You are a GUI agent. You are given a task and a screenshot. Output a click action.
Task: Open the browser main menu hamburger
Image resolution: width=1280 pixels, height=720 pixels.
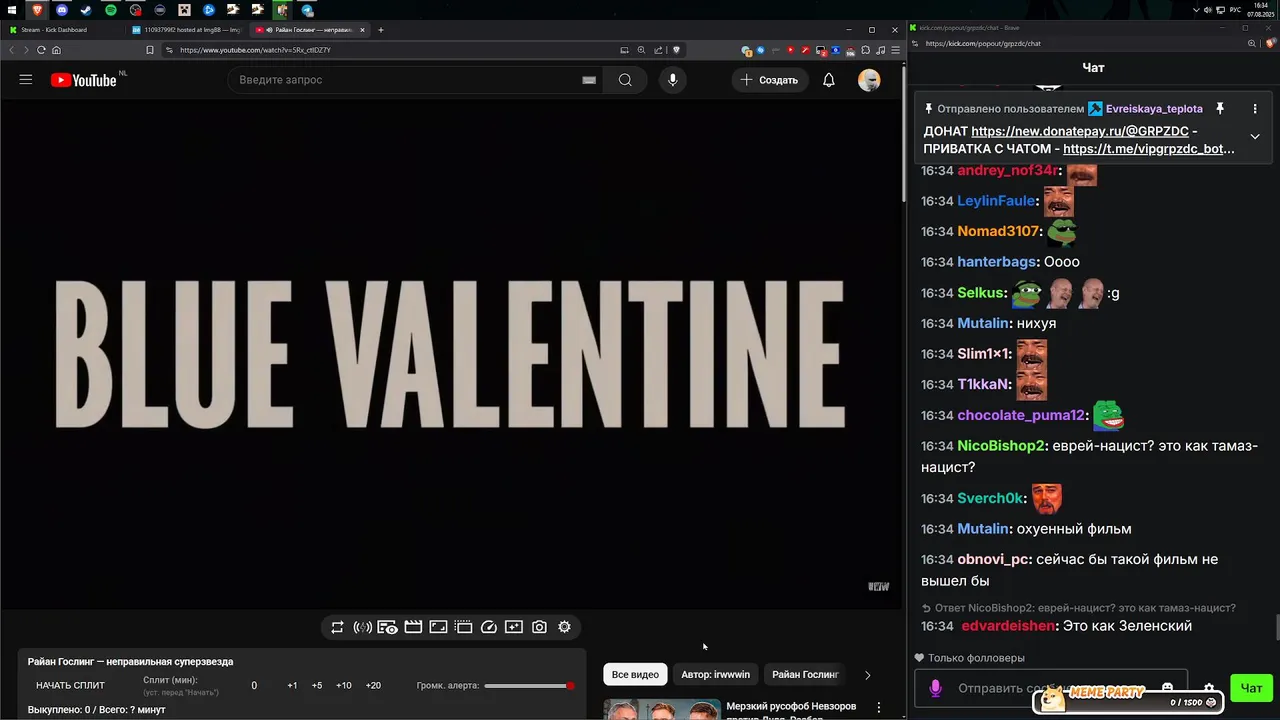893,50
